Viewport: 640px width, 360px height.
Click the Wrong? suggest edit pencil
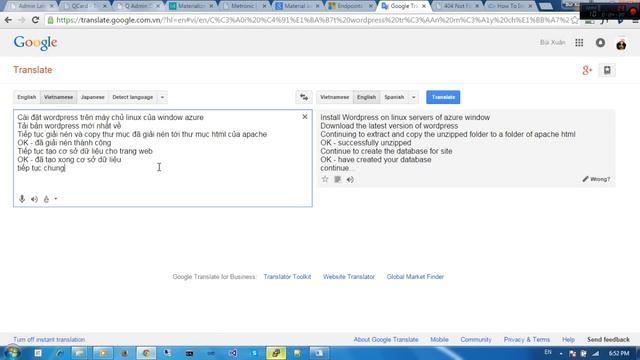[596, 179]
